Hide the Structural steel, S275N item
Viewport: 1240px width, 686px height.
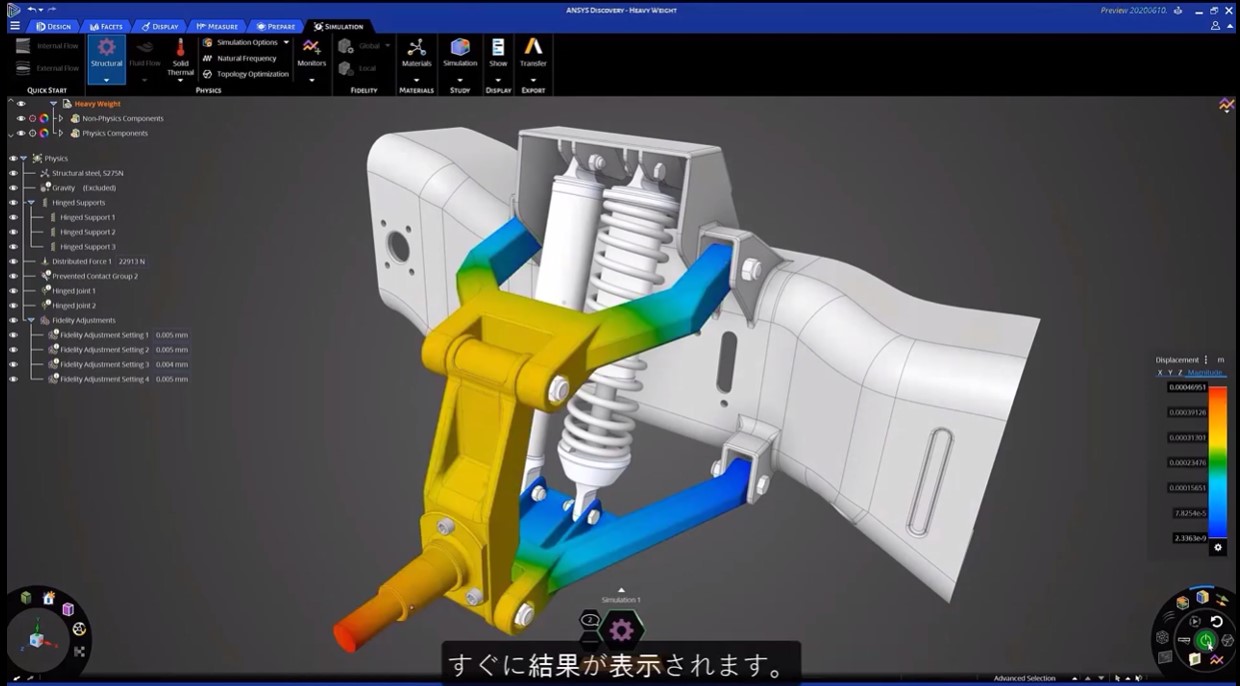13,173
